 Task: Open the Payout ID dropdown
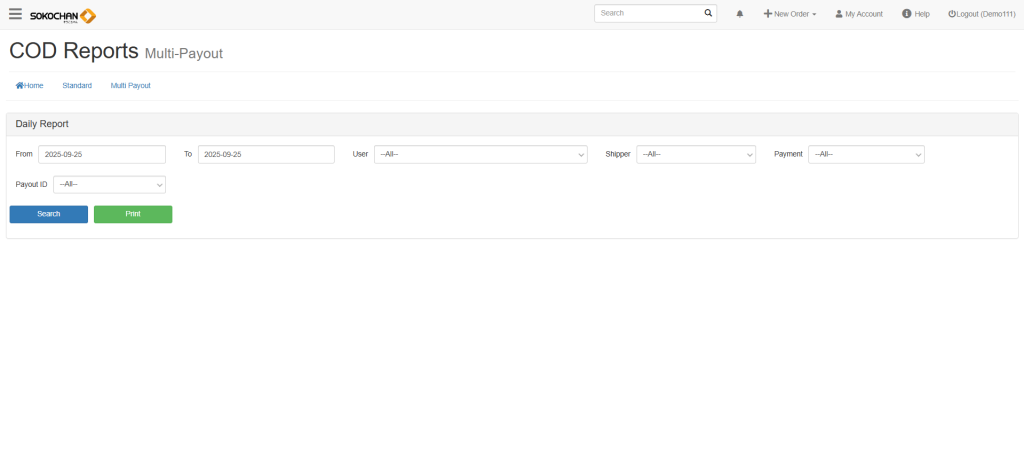[x=109, y=184]
